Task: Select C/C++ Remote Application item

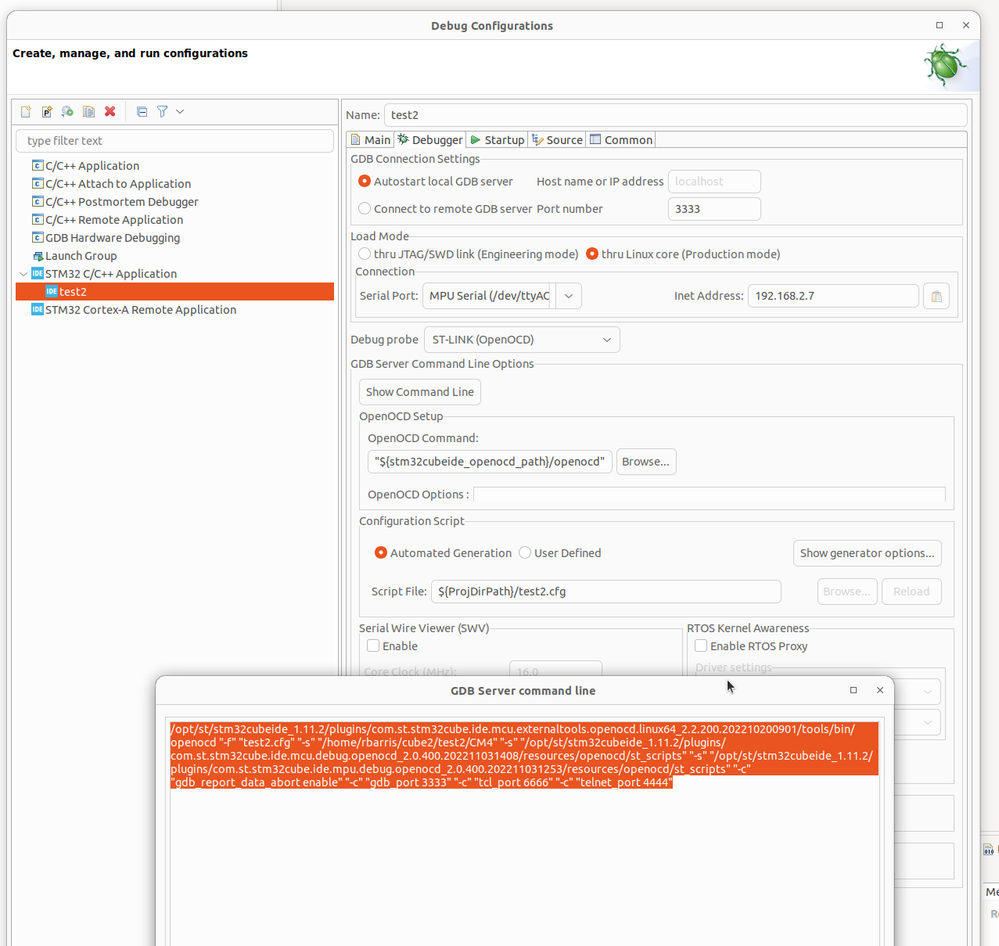Action: click(x=114, y=220)
